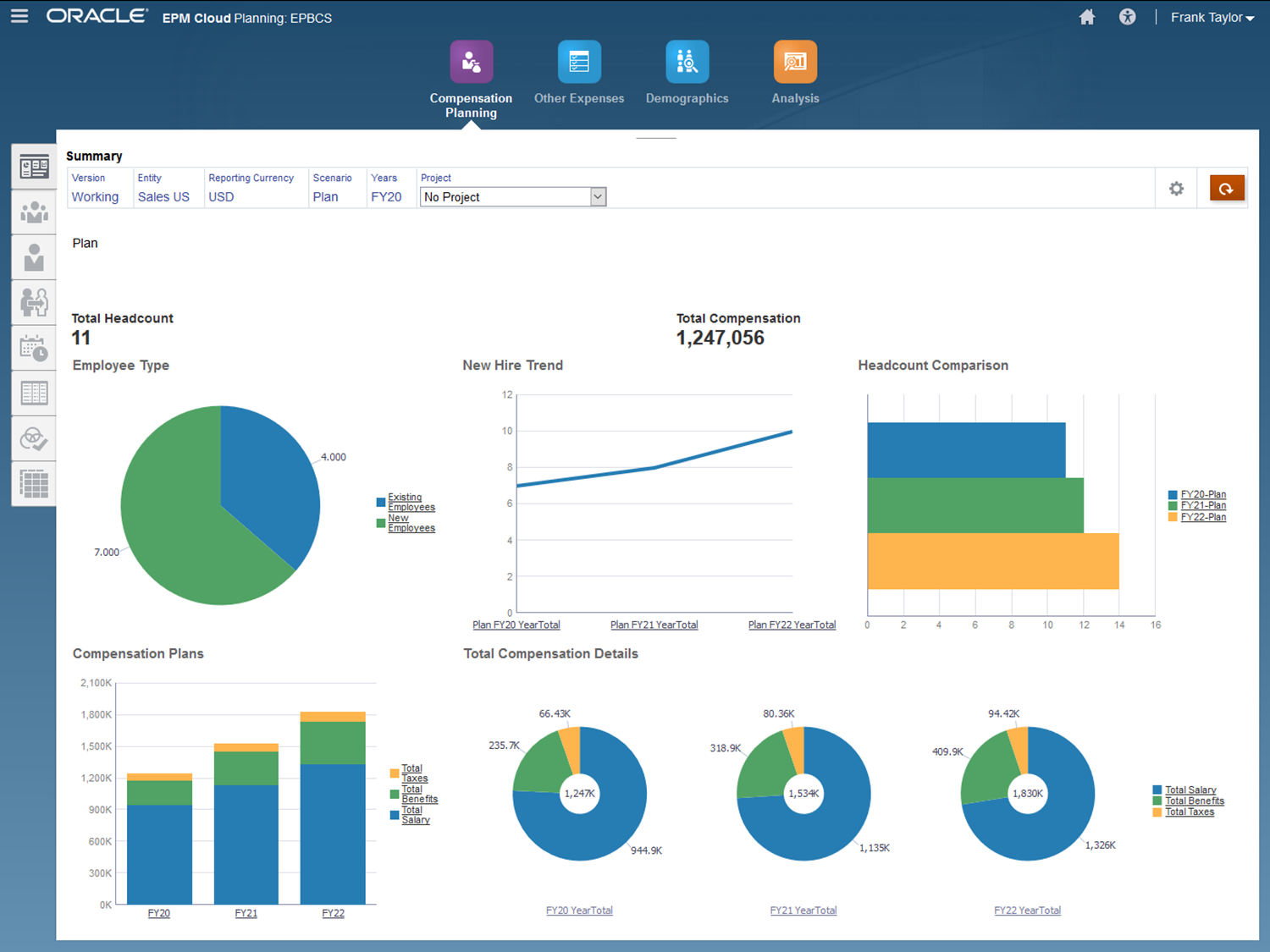This screenshot has height=952, width=1270.
Task: Click the gear settings icon
Action: pos(1176,189)
